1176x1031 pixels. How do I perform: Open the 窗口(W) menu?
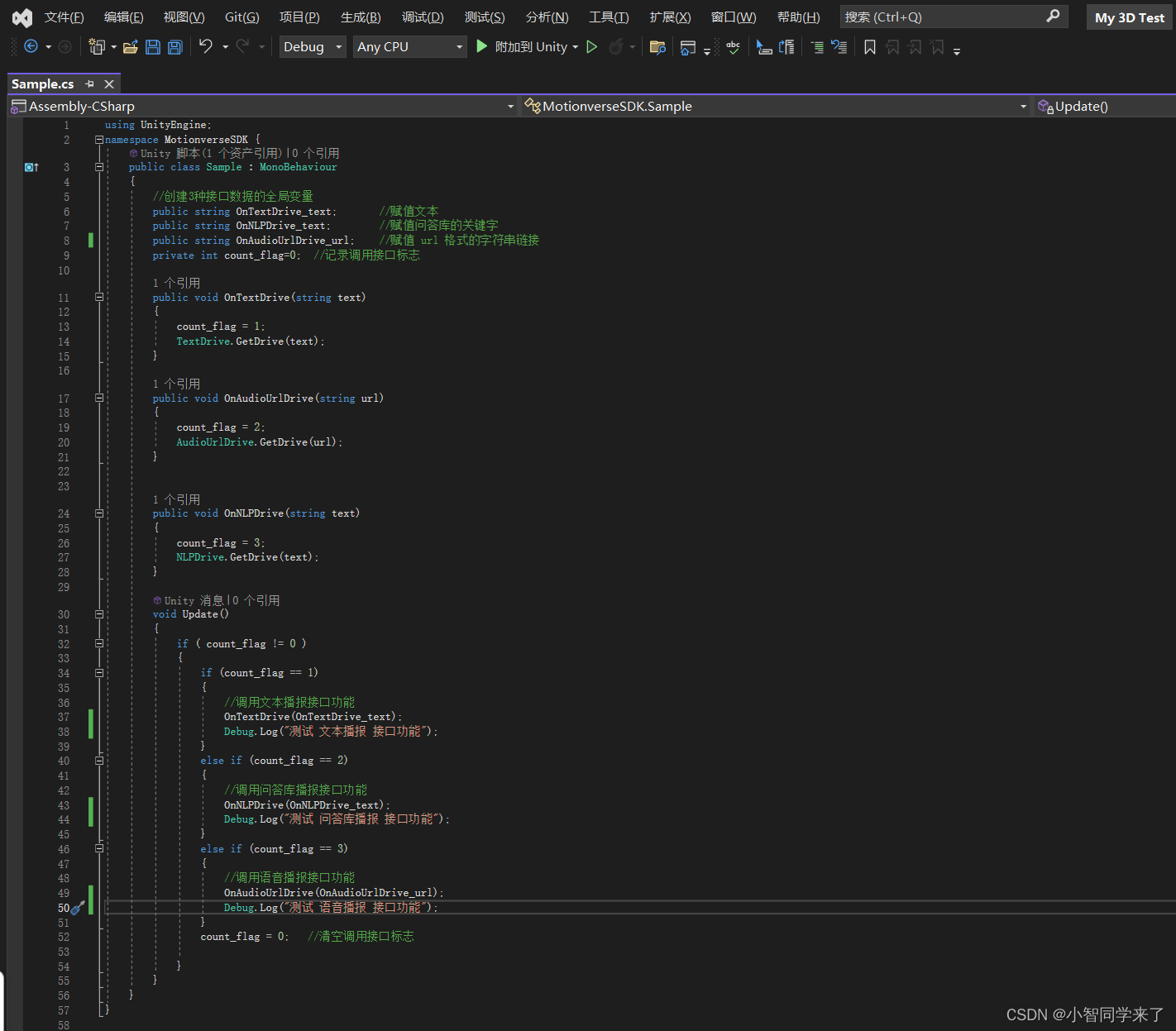click(734, 17)
